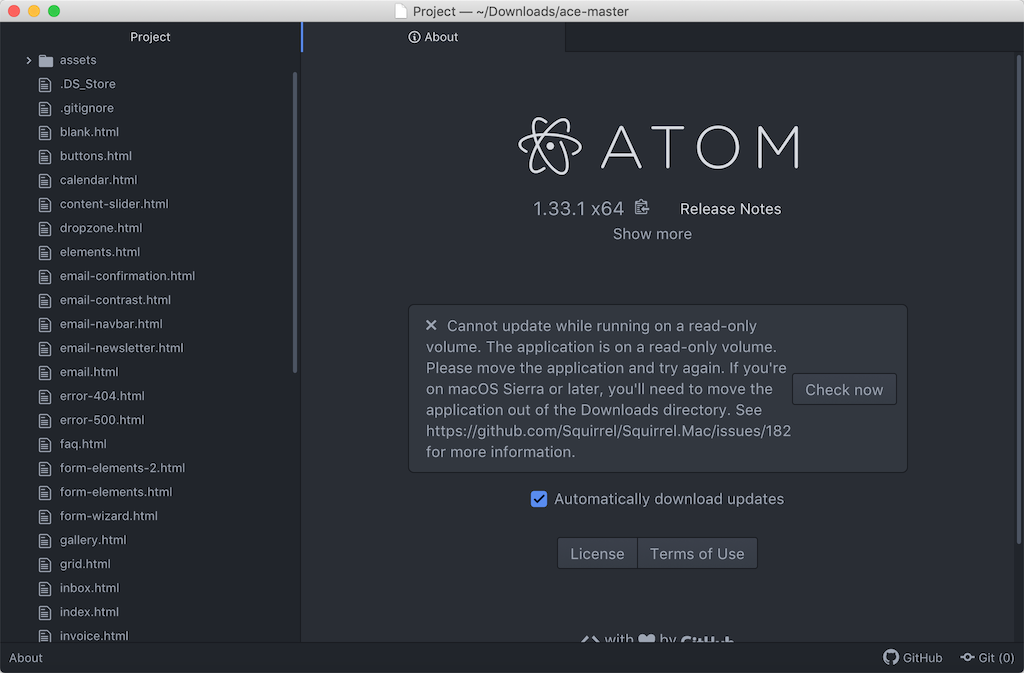Viewport: 1024px width, 673px height.
Task: Open the Release Notes
Action: (x=730, y=208)
